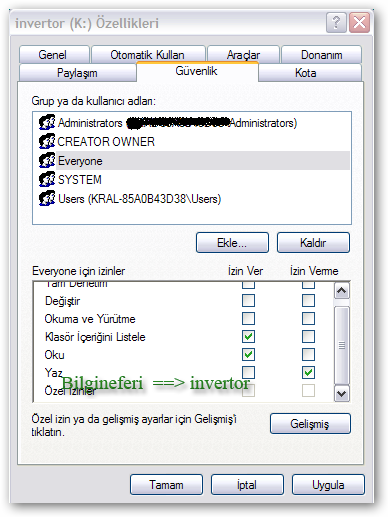Uncheck deny for Yaz permission
The image size is (388, 517).
[x=308, y=372]
